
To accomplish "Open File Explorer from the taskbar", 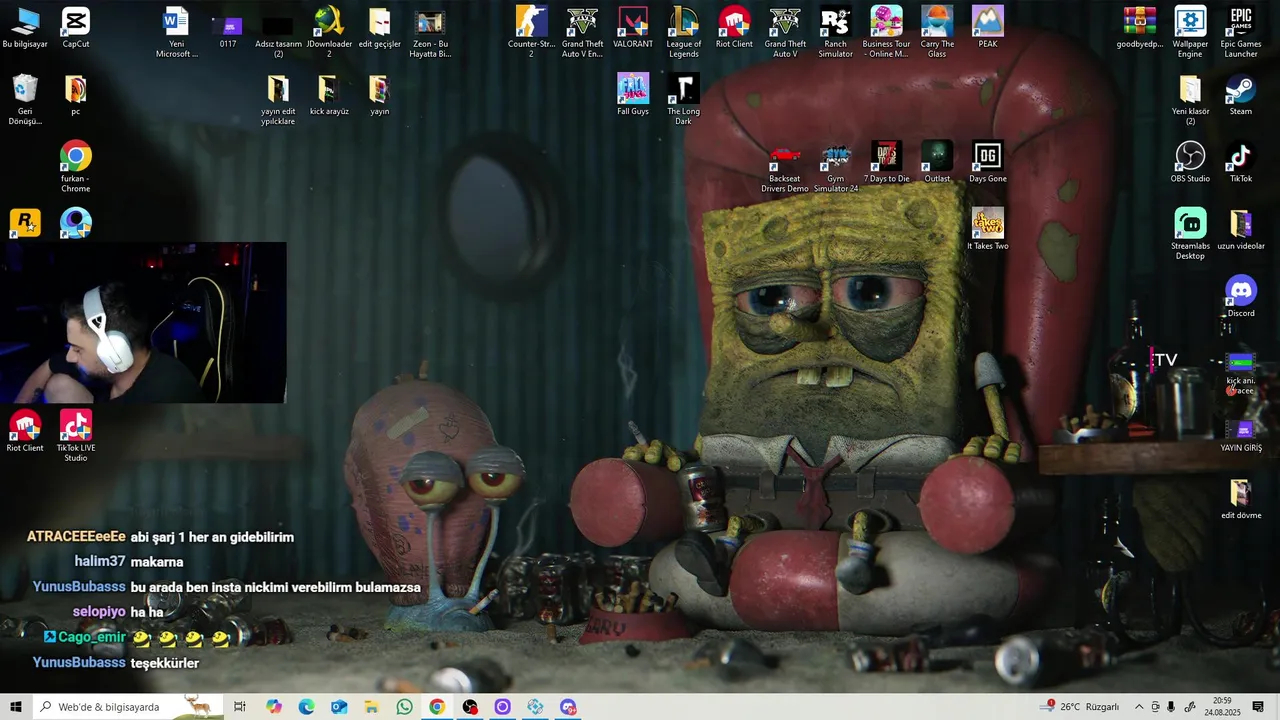I will click(x=371, y=707).
